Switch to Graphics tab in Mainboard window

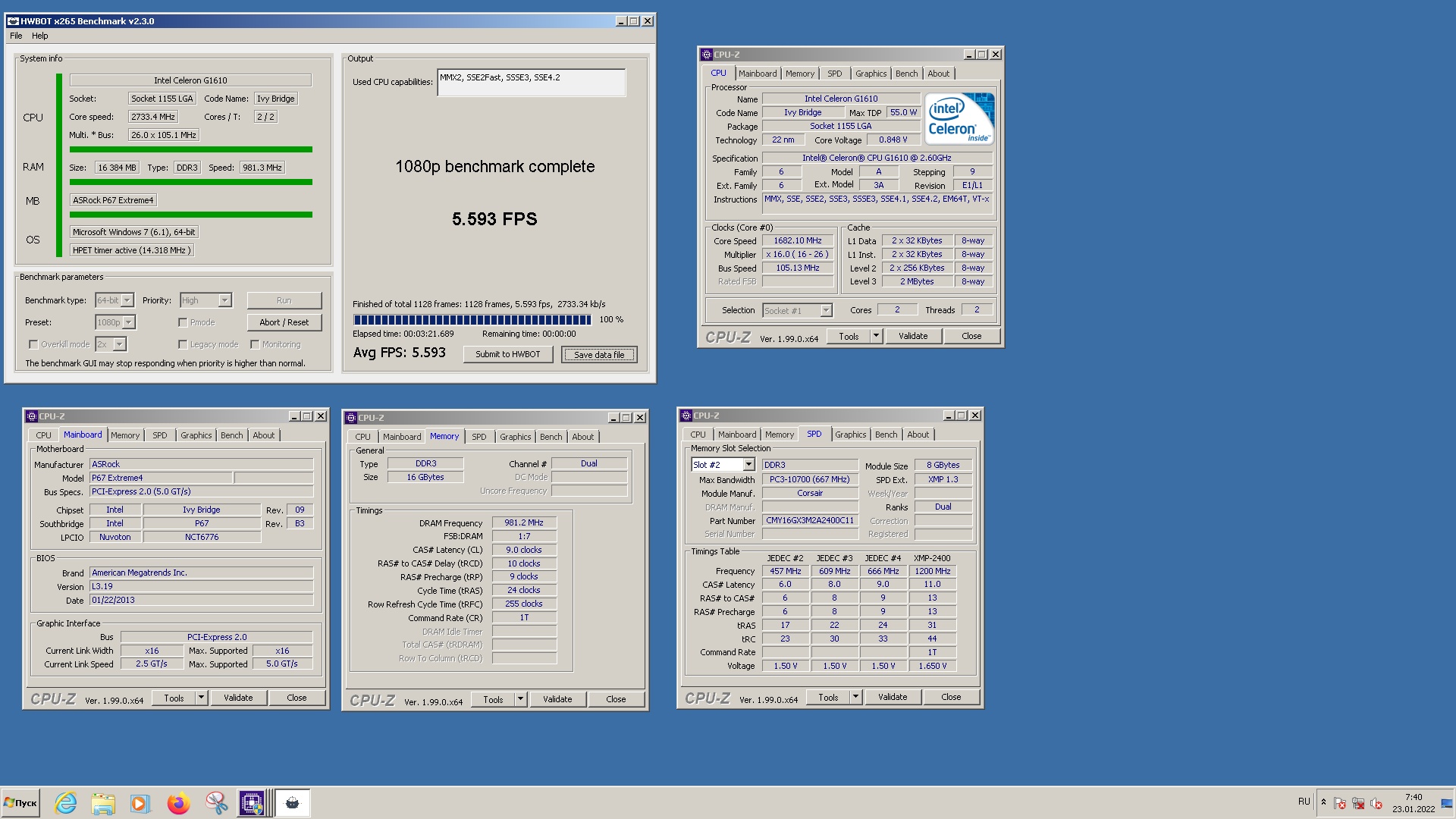point(196,435)
